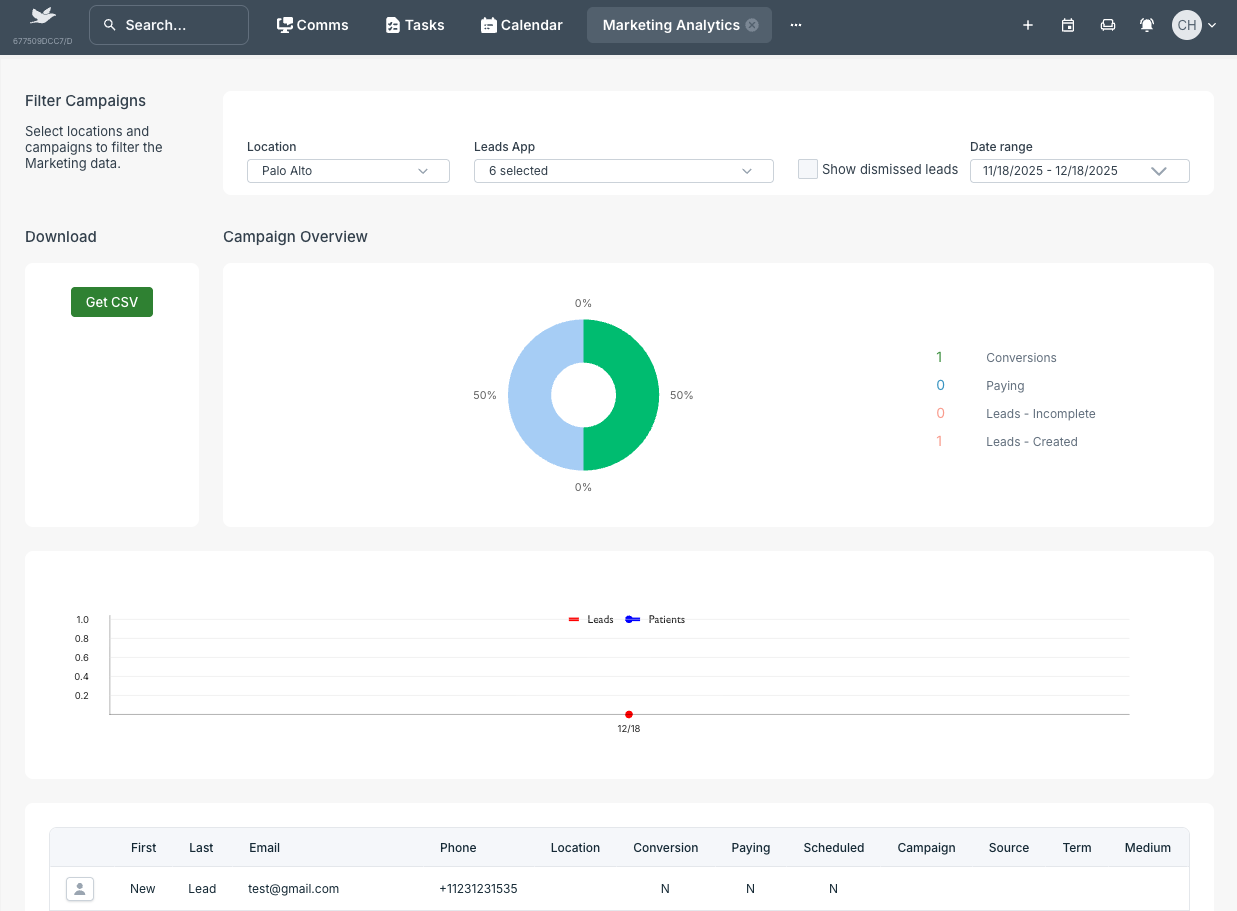
Task: Click the green donut chart segment
Action: (x=638, y=395)
